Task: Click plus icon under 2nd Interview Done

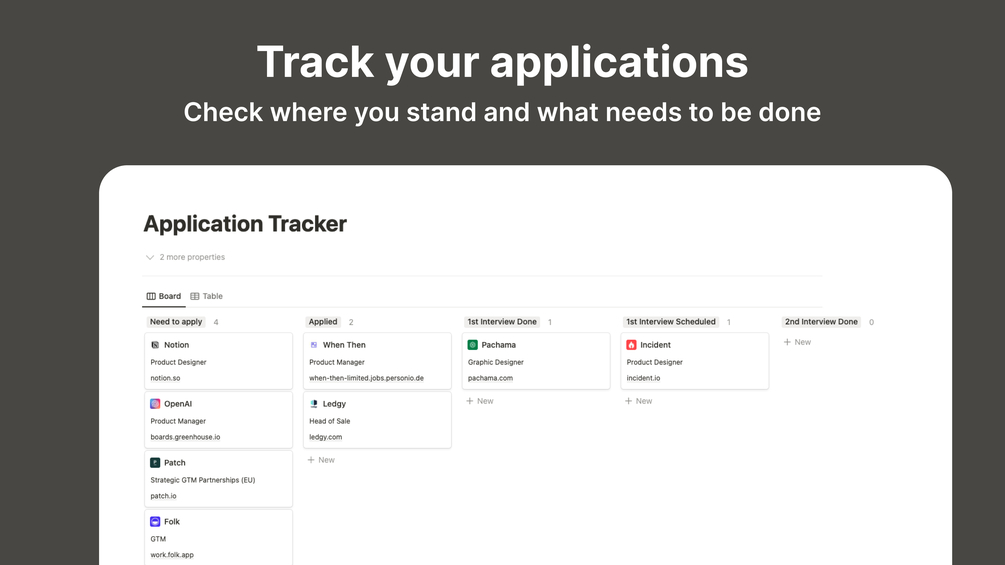Action: pos(787,342)
